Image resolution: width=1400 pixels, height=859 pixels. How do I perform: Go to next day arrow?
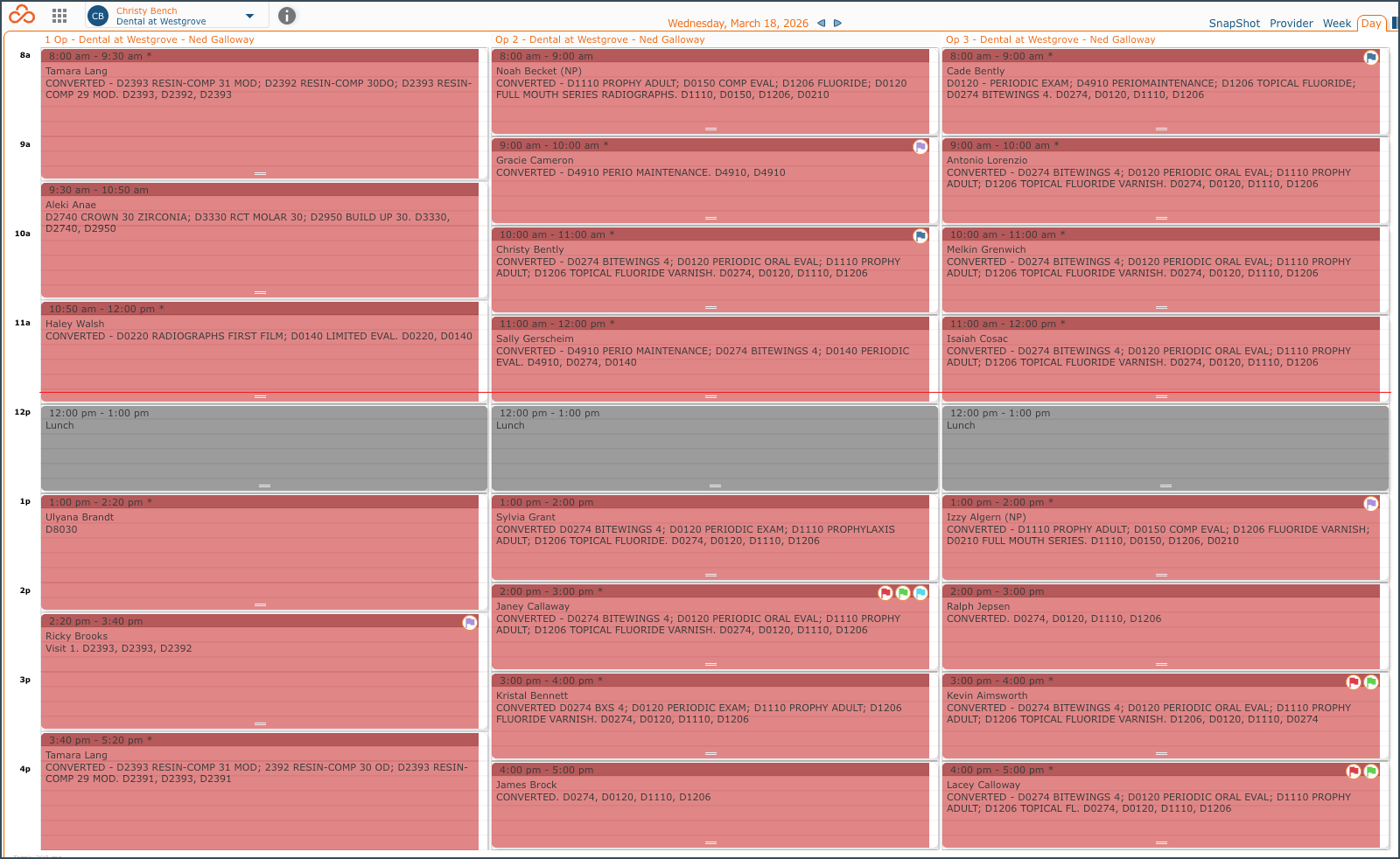(837, 24)
